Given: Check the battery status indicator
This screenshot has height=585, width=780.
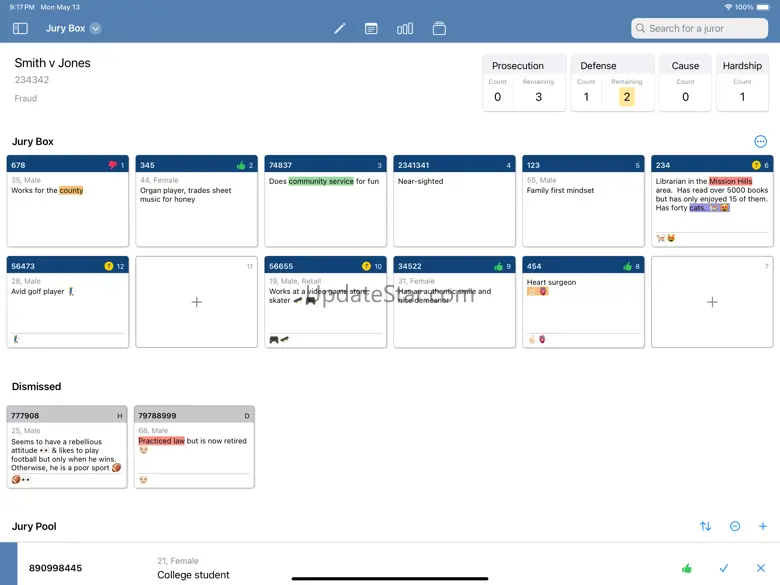Looking at the screenshot, I should (763, 7).
